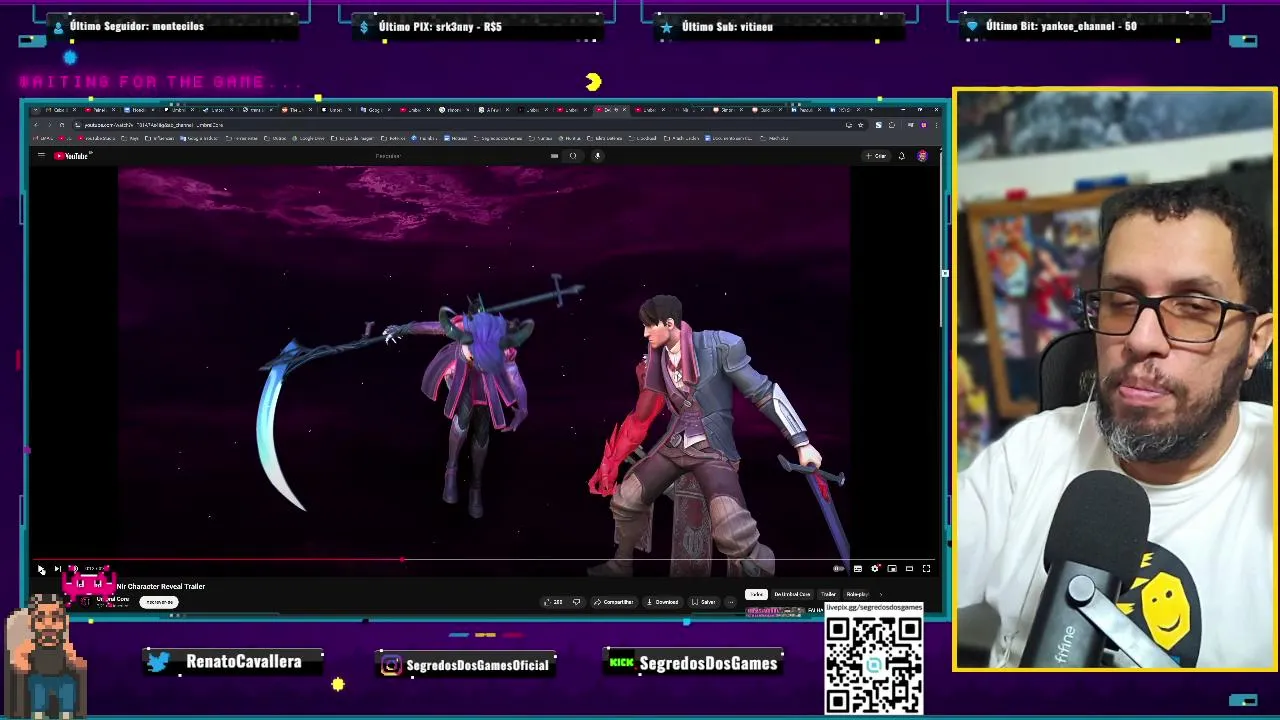Open a new browser tab with plus button
The image size is (1280, 720).
(871, 110)
